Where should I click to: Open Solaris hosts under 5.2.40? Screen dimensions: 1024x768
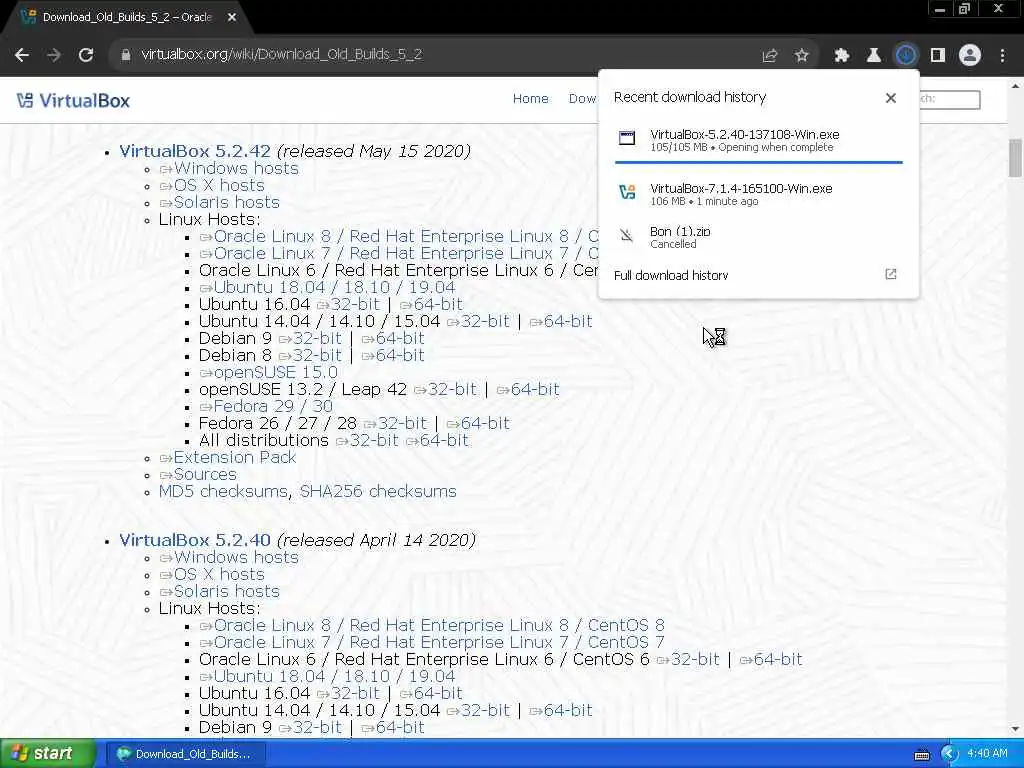[219, 592]
